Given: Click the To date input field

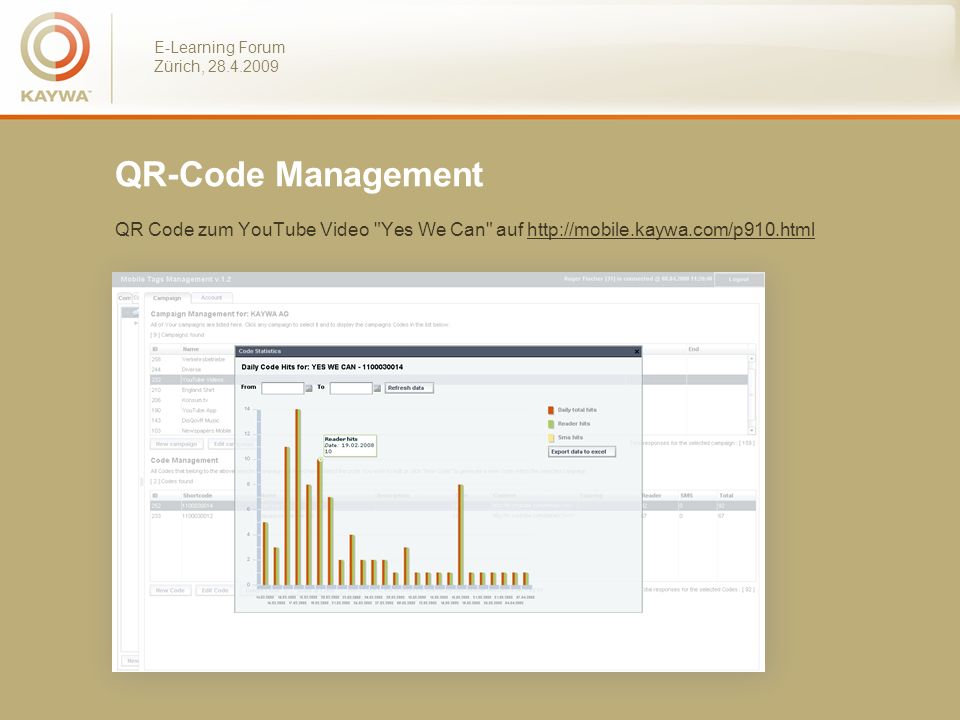Looking at the screenshot, I should [351, 388].
